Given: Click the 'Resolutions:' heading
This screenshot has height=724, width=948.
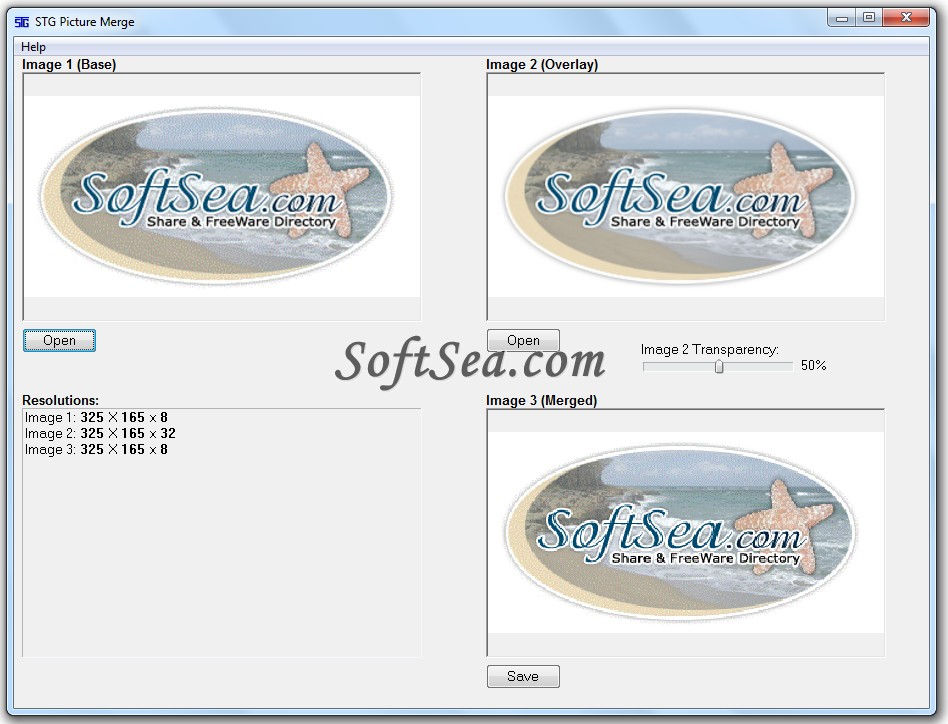Looking at the screenshot, I should 60,400.
